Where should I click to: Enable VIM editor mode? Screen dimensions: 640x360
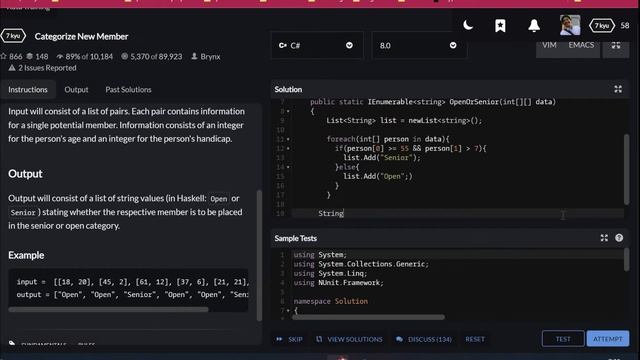click(549, 45)
